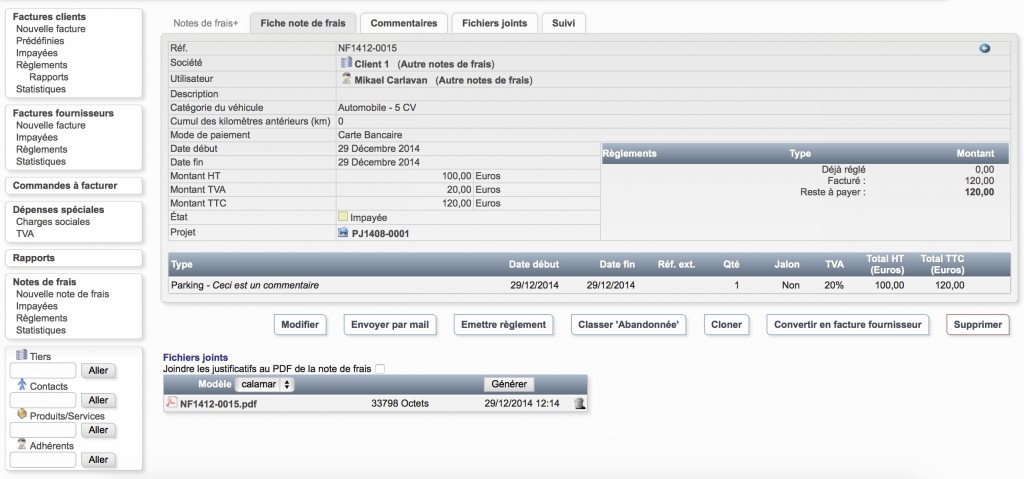The image size is (1024, 479).
Task: Click the project icon next to PJ1408-0001
Action: [x=344, y=233]
